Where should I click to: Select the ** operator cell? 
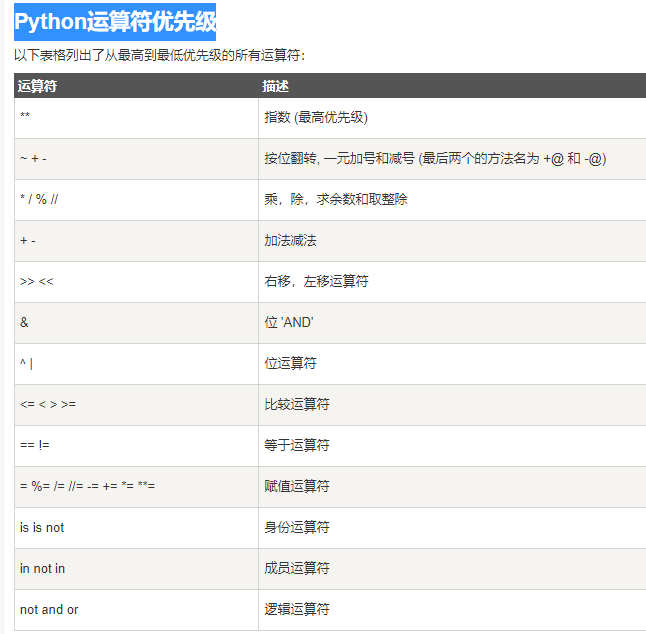pos(136,118)
